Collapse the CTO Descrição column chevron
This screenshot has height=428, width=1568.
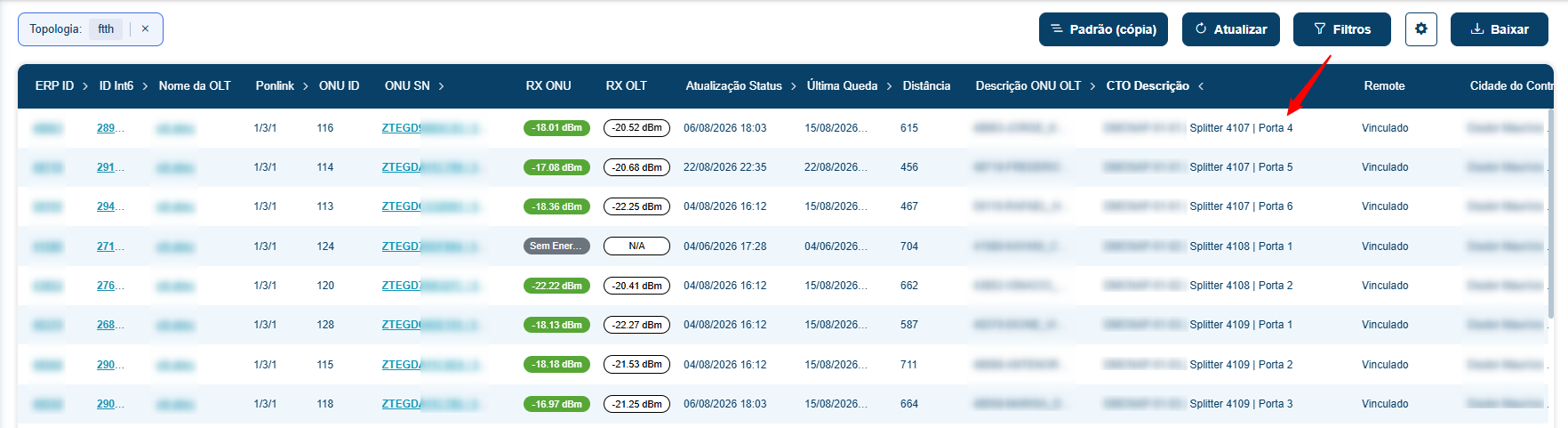(x=1201, y=86)
